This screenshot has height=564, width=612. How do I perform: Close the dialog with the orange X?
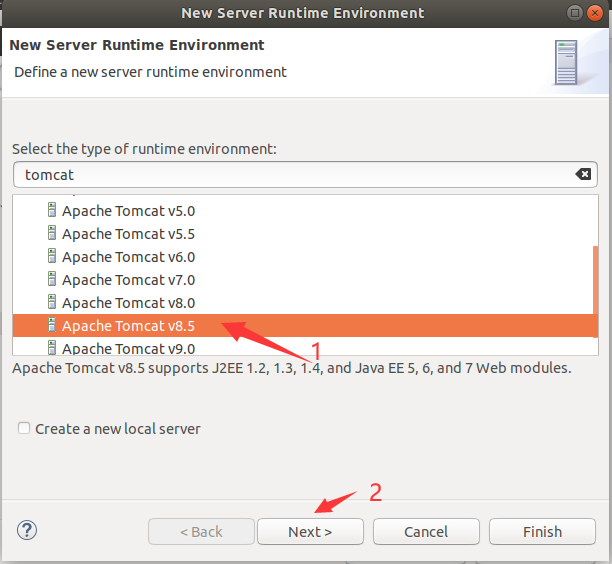(595, 13)
